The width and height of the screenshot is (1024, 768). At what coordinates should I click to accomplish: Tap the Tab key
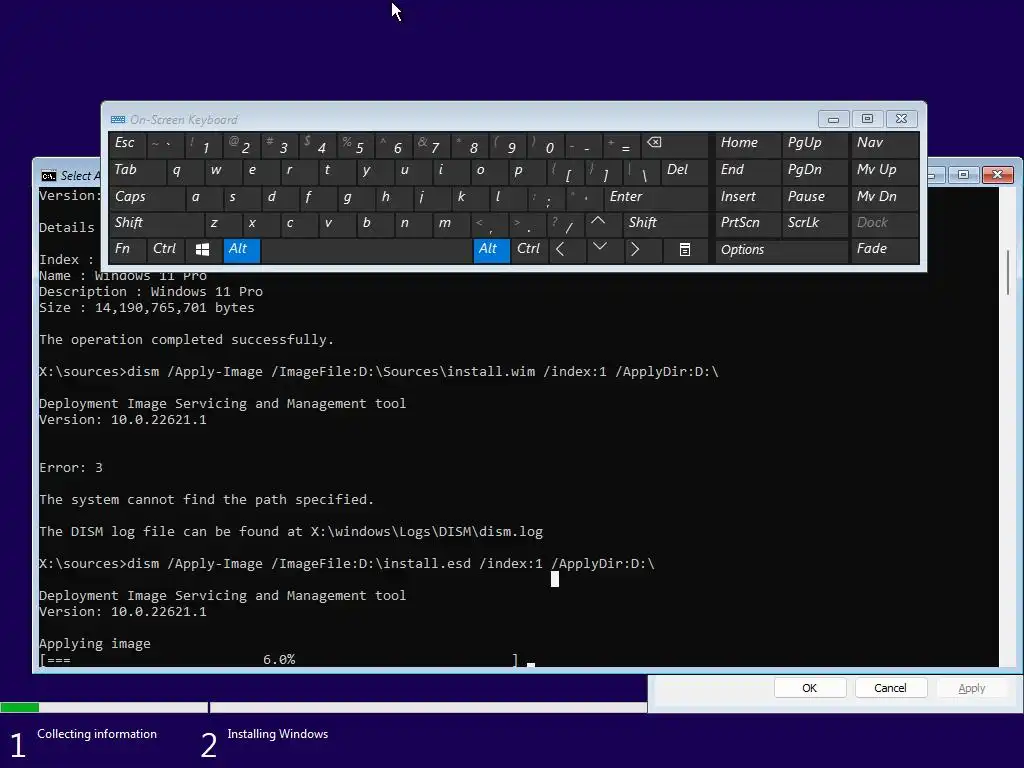click(x=137, y=171)
